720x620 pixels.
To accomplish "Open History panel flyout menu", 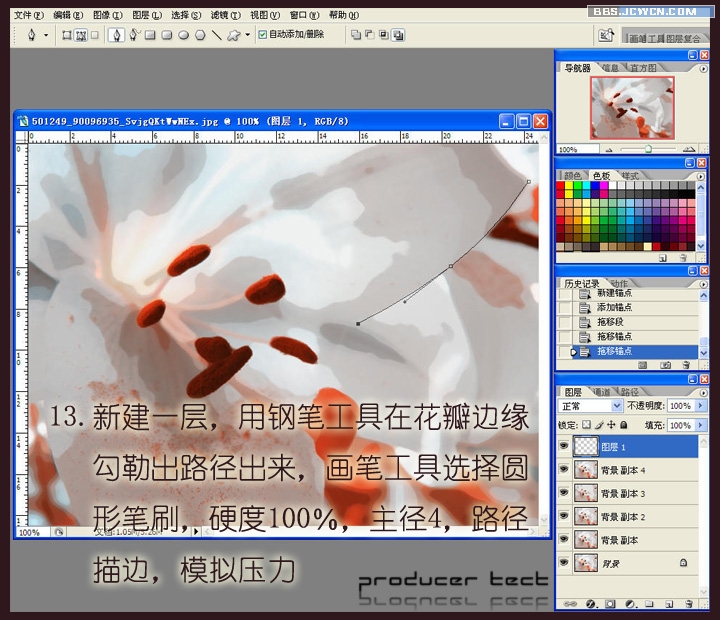I will 703,284.
